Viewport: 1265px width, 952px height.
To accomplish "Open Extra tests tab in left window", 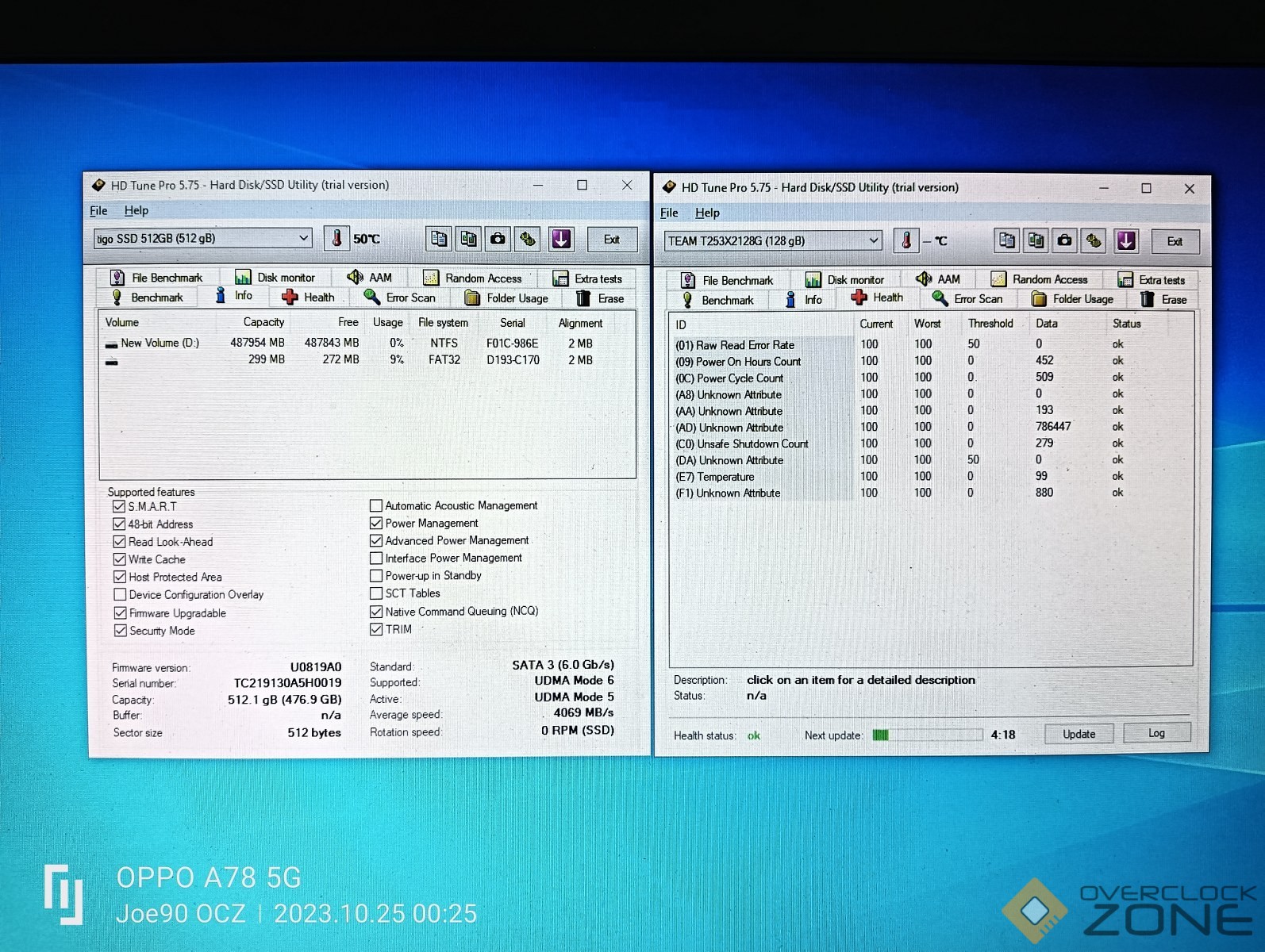I will 587,279.
